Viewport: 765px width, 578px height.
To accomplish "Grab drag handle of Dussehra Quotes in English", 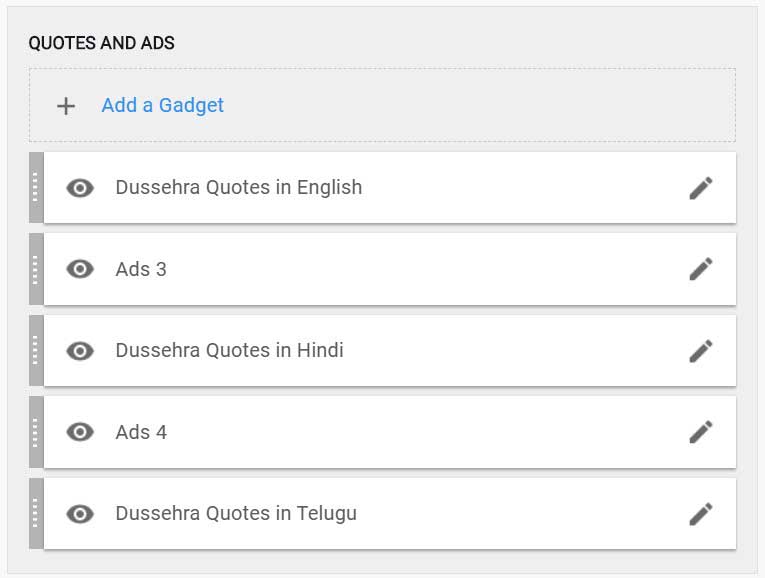I will click(x=36, y=187).
